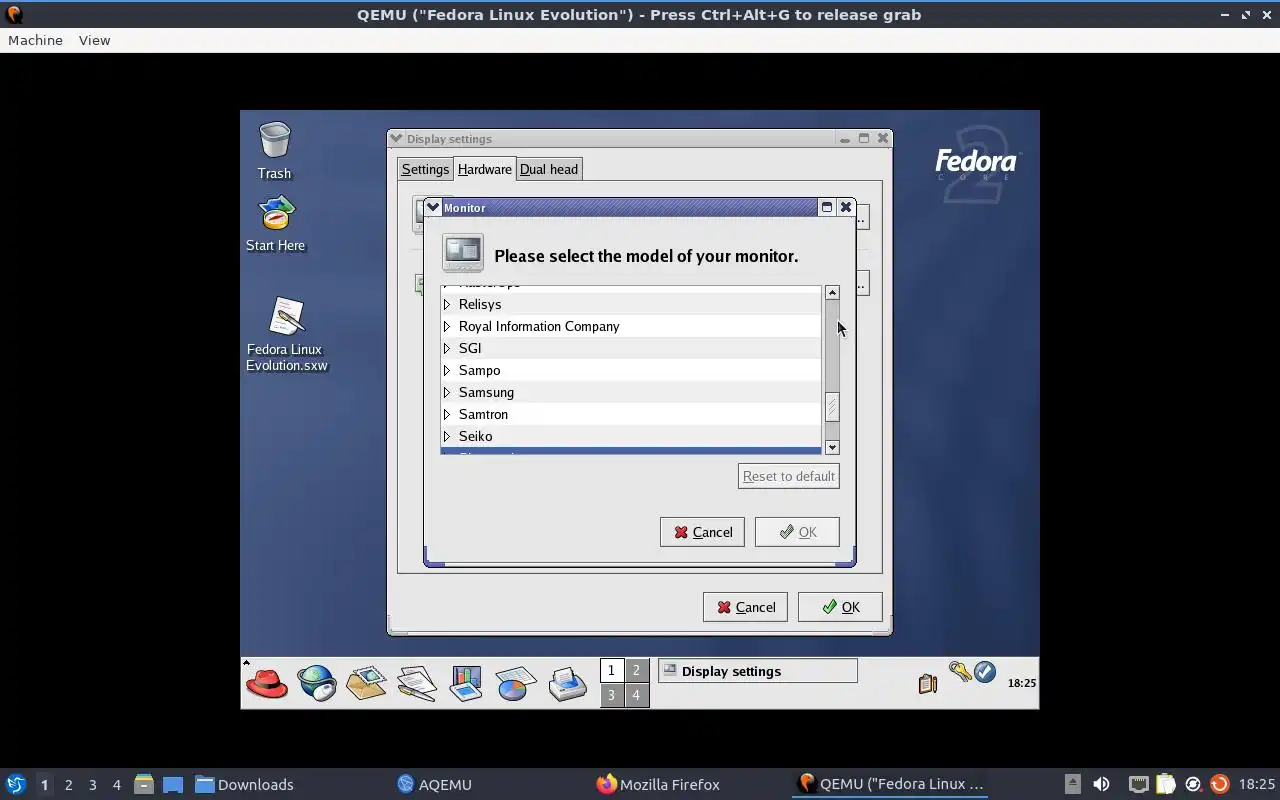Click the host update notifier tray icon

[x=1192, y=784]
